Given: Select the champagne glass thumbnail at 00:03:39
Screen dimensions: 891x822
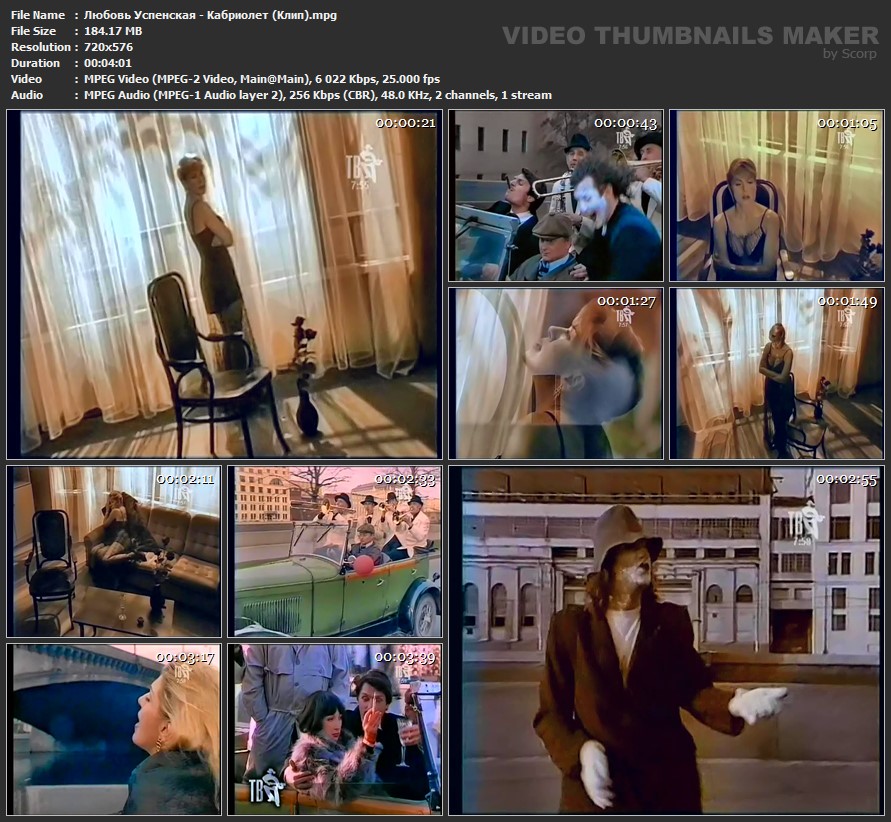Looking at the screenshot, I should [337, 729].
